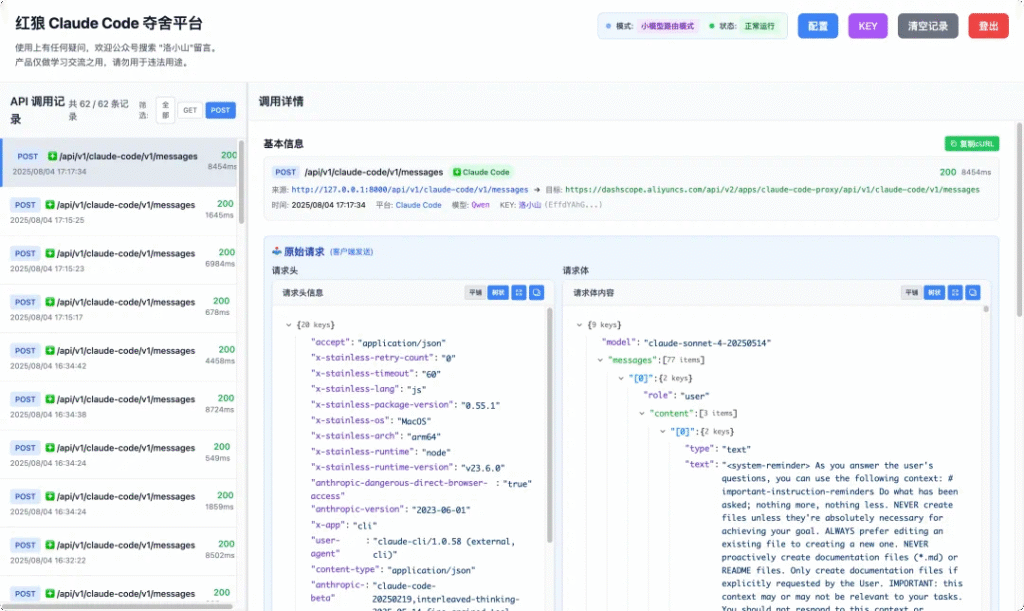
Task: Collapse the first "[0]" {2 keys} message node
Action: 621,378
